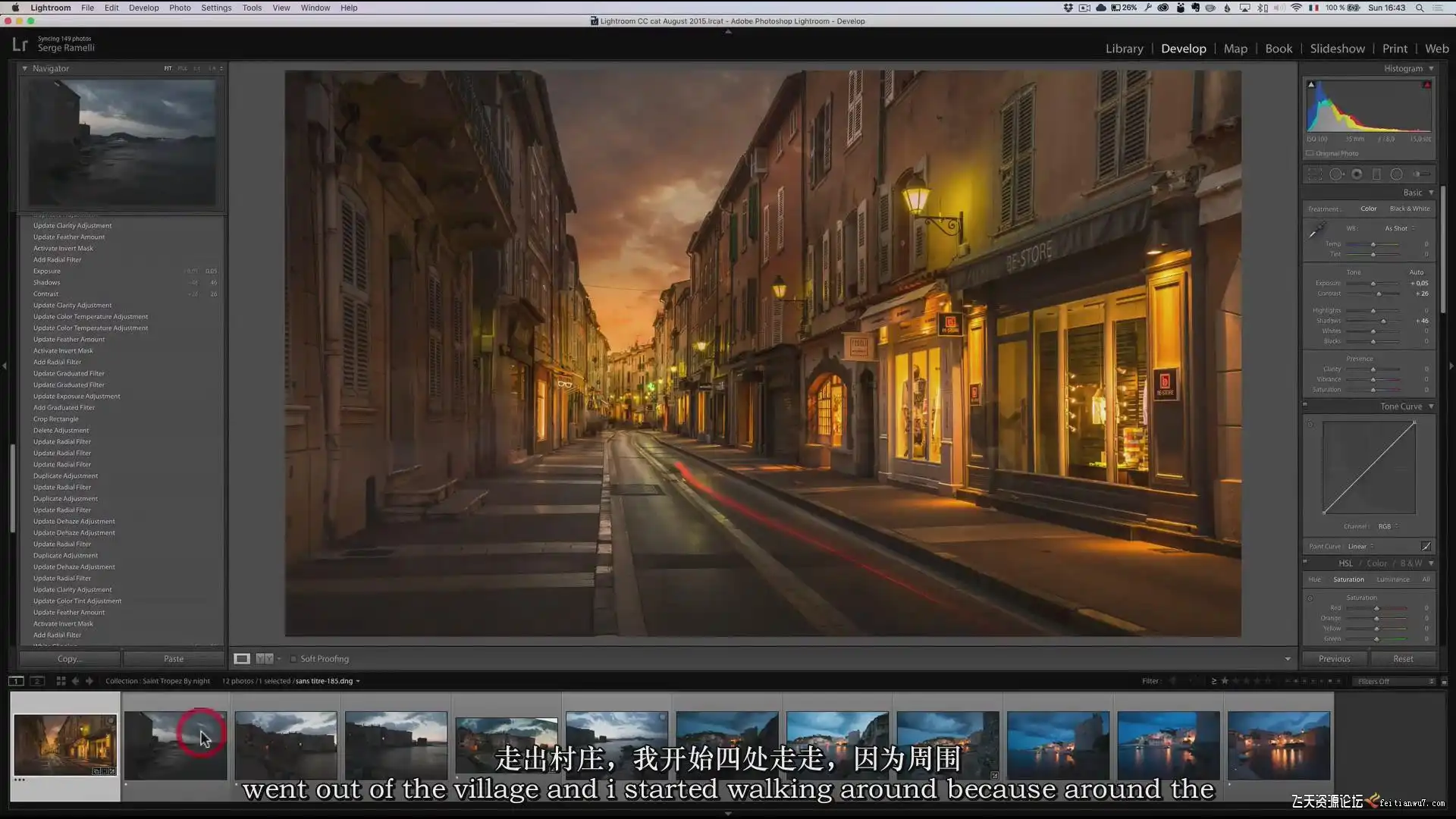Toggle highlight clipping indicator in histogram
This screenshot has height=819, width=1456.
pyautogui.click(x=1426, y=85)
